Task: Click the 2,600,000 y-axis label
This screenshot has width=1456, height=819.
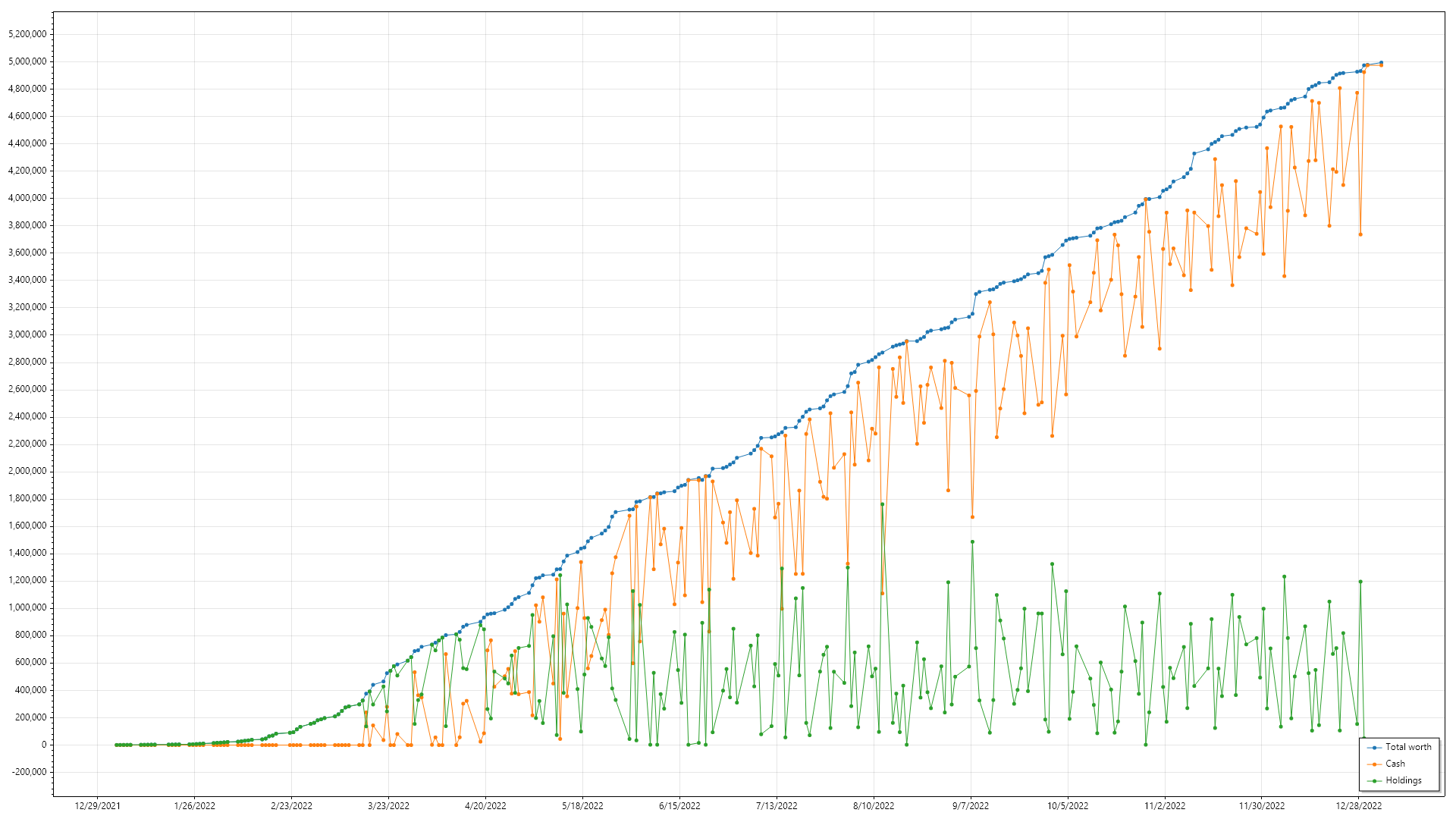Action: point(27,389)
